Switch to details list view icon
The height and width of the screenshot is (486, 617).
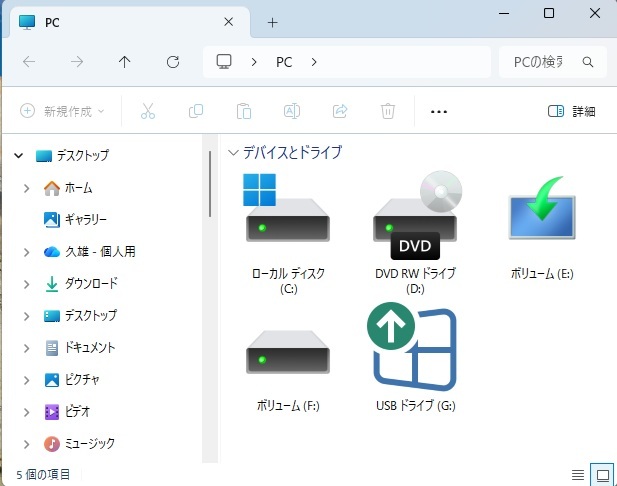[x=578, y=475]
